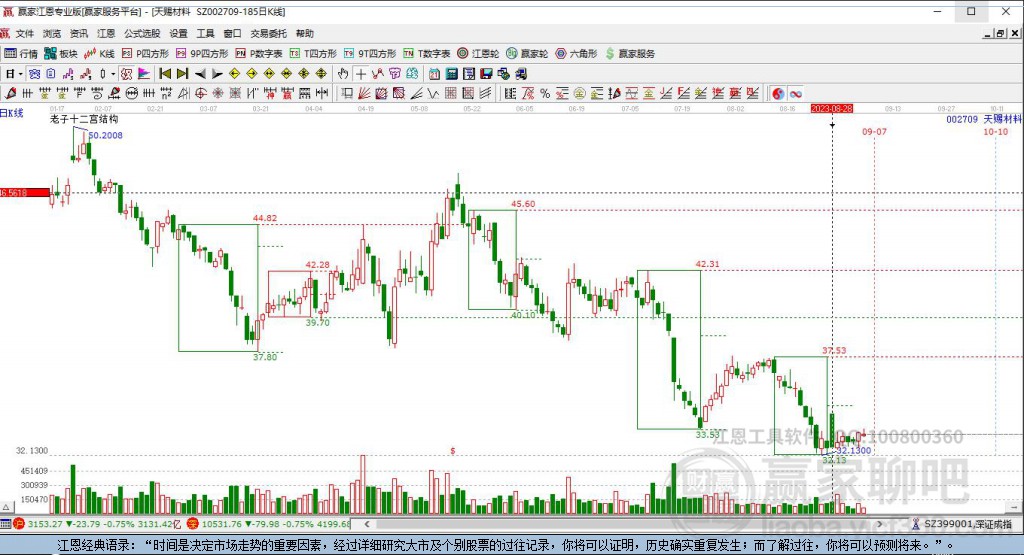The width and height of the screenshot is (1024, 555).
Task: Jump to the first bar
Action: (165, 74)
